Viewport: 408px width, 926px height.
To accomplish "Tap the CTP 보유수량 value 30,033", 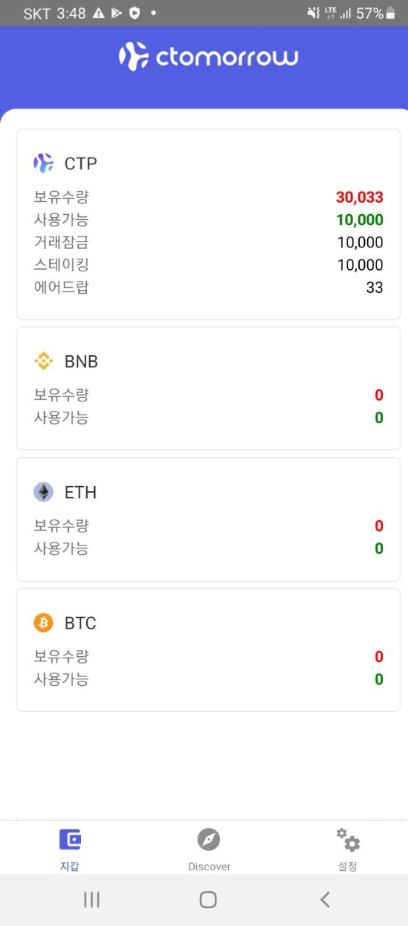I will pos(360,197).
